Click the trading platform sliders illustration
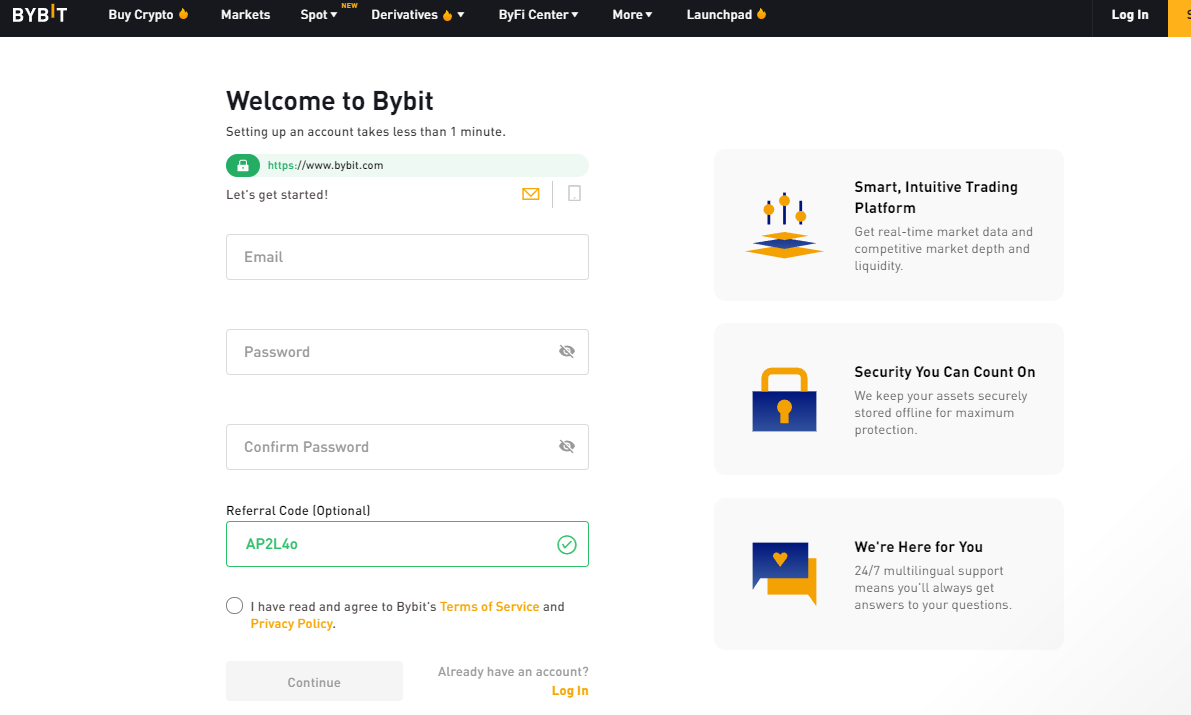Image resolution: width=1191 pixels, height=715 pixels. point(784,226)
